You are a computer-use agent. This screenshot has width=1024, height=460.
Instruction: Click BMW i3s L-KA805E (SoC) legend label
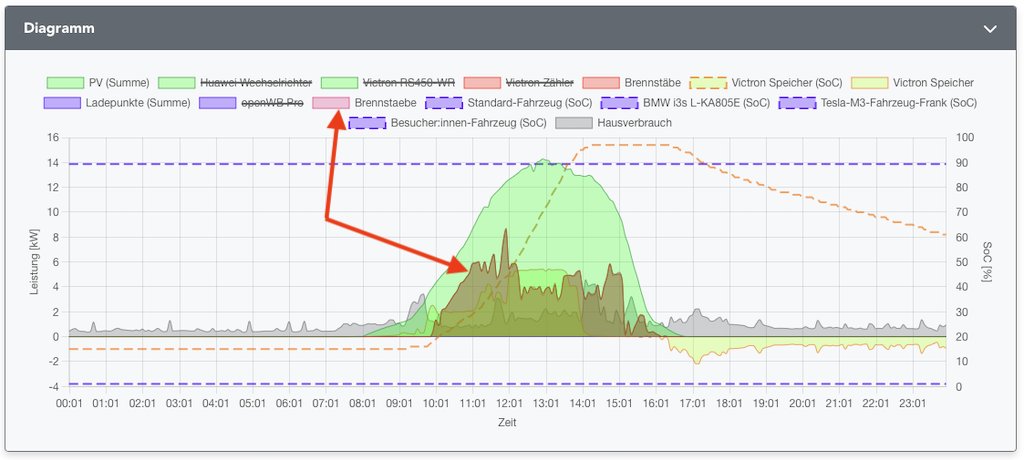[707, 103]
